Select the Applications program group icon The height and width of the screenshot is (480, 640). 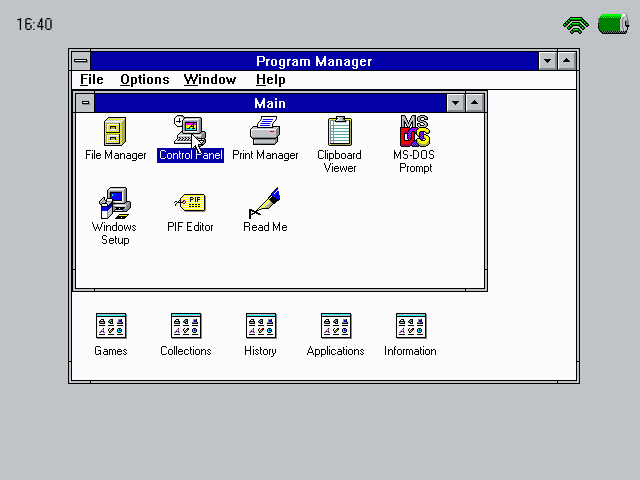pos(336,326)
